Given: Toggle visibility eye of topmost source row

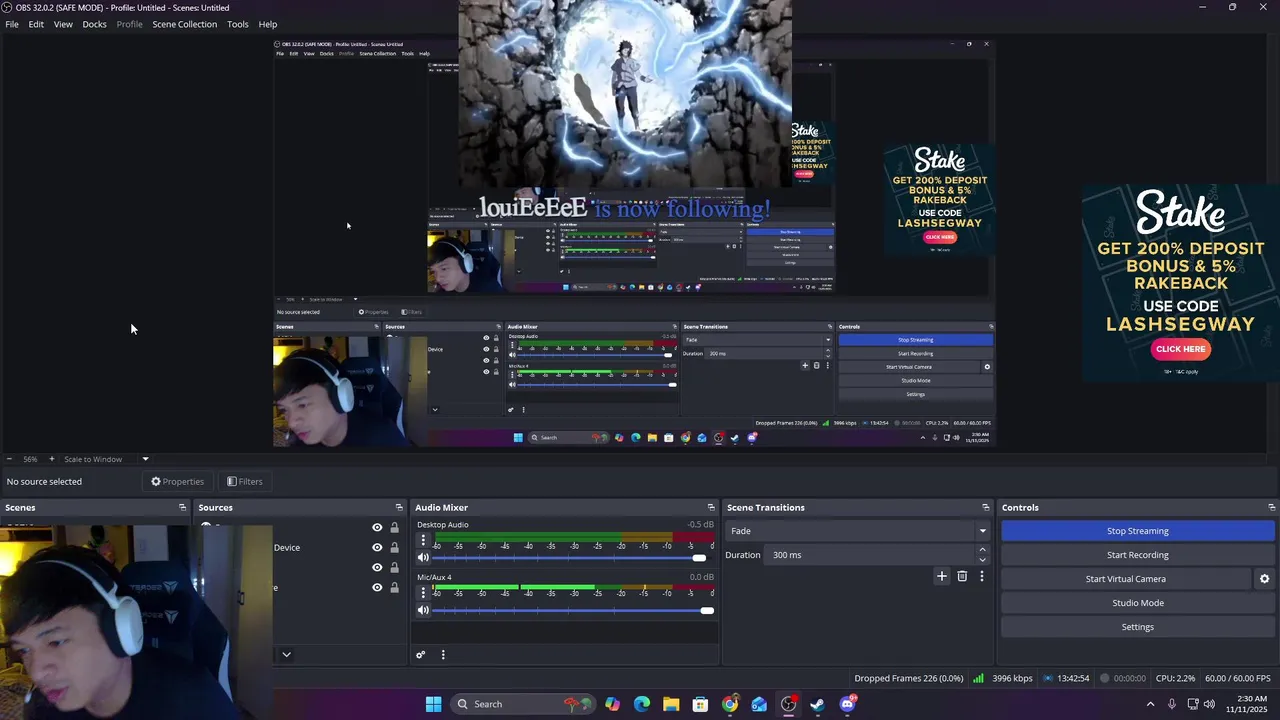Looking at the screenshot, I should 377,528.
